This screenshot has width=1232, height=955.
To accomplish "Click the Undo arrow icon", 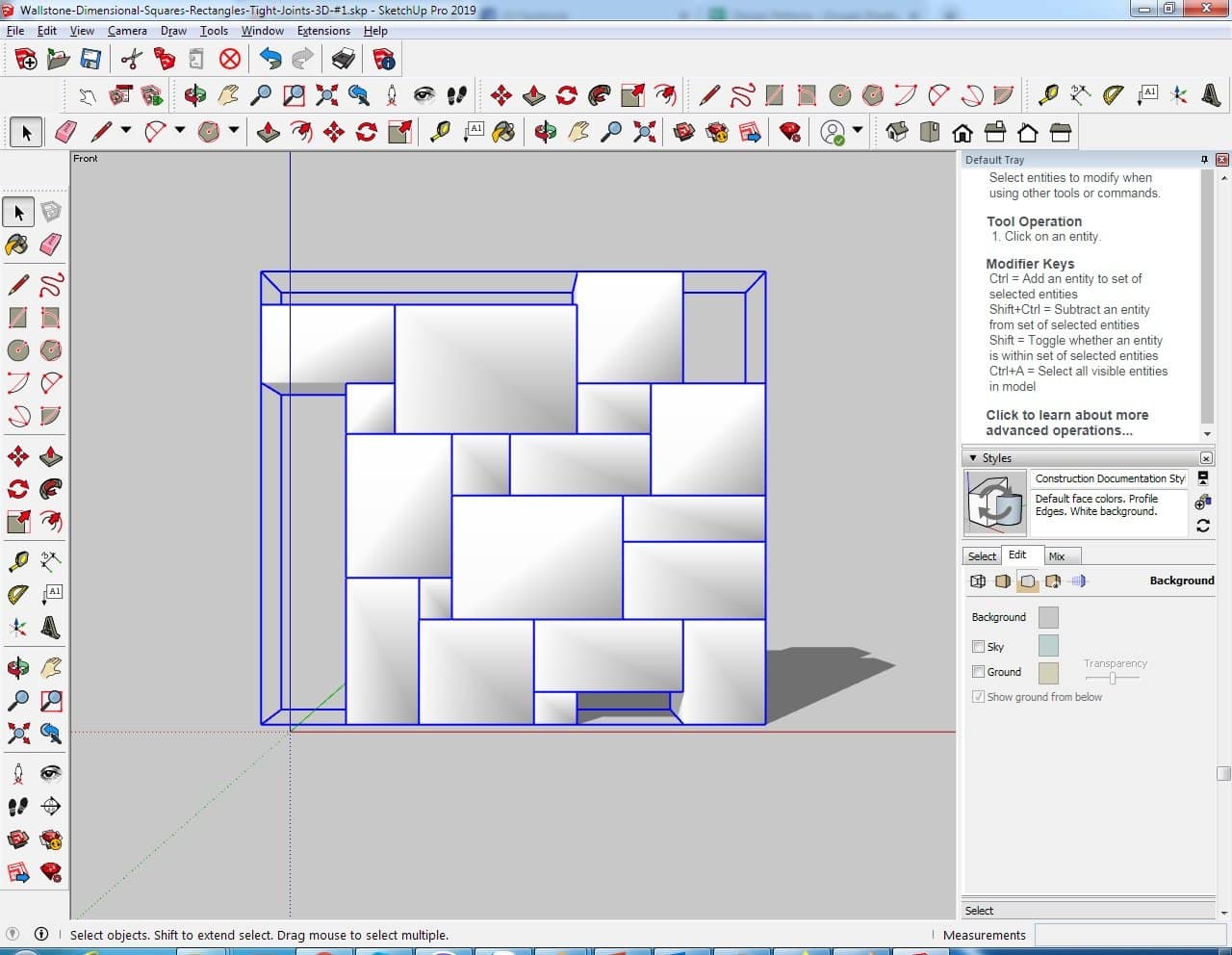I will pos(270,60).
